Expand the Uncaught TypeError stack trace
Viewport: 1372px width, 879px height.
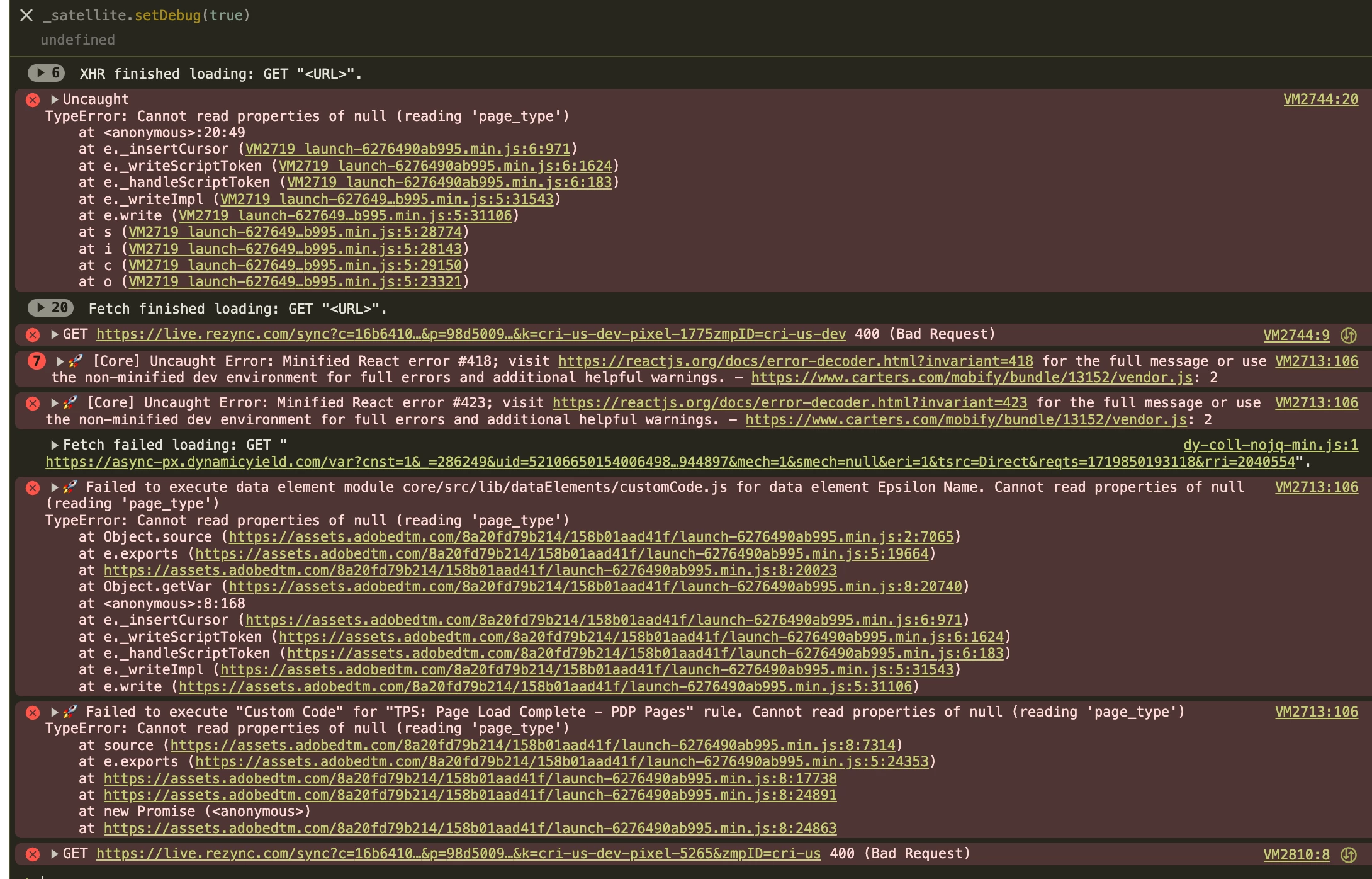pos(54,99)
